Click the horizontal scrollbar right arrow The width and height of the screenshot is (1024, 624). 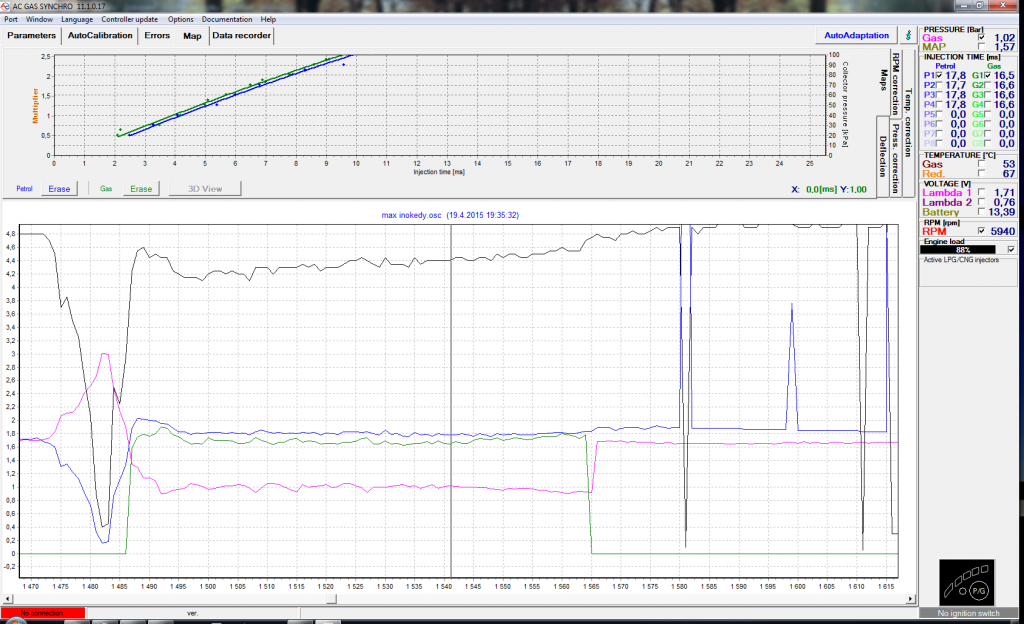[x=910, y=599]
